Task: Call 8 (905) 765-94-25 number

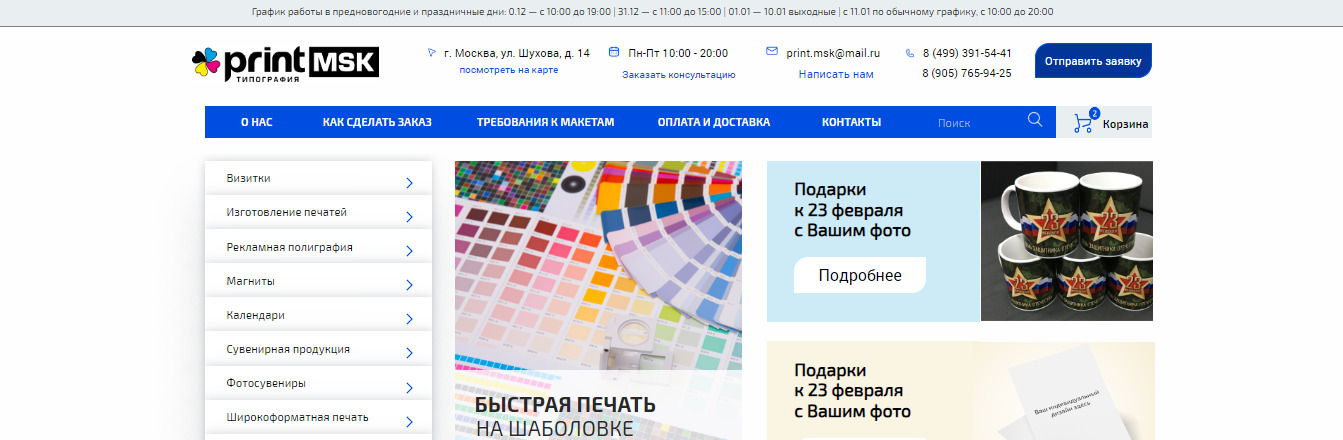Action: point(967,73)
